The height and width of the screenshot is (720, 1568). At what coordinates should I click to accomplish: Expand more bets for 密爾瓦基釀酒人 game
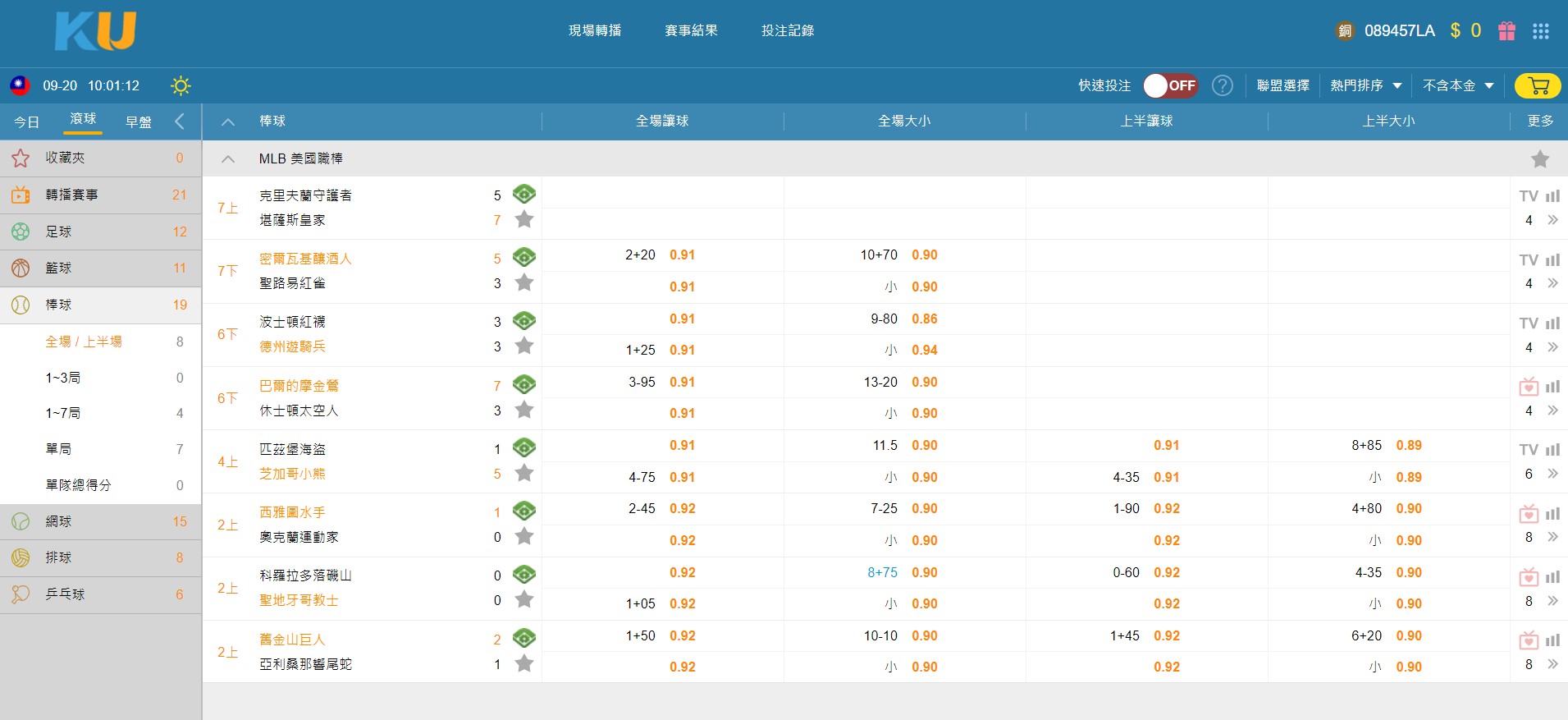[x=1552, y=283]
